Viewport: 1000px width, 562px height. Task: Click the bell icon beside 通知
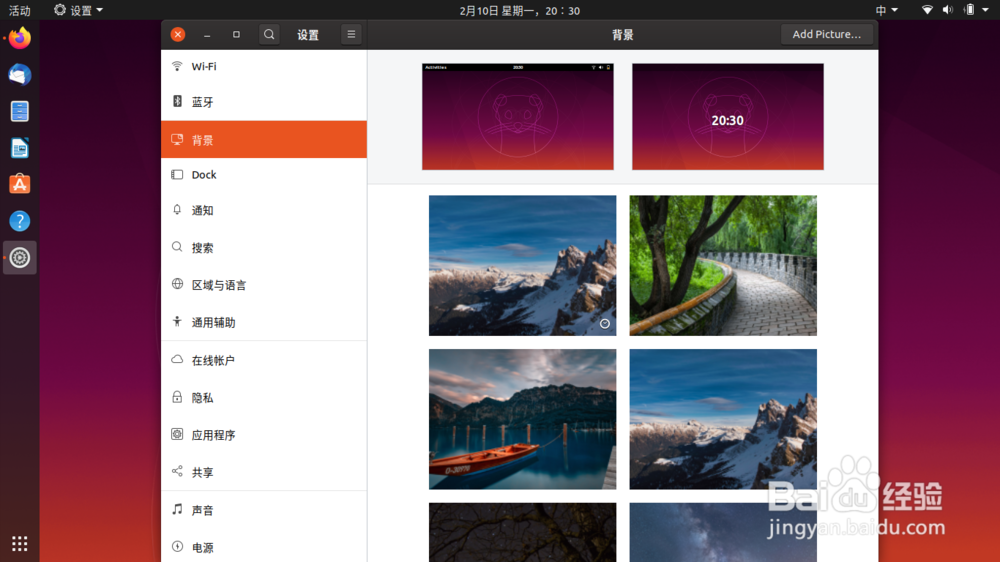[177, 209]
